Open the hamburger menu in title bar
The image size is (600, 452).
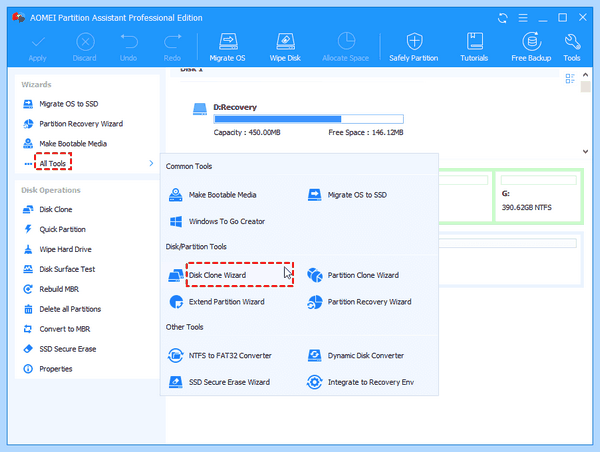click(523, 18)
